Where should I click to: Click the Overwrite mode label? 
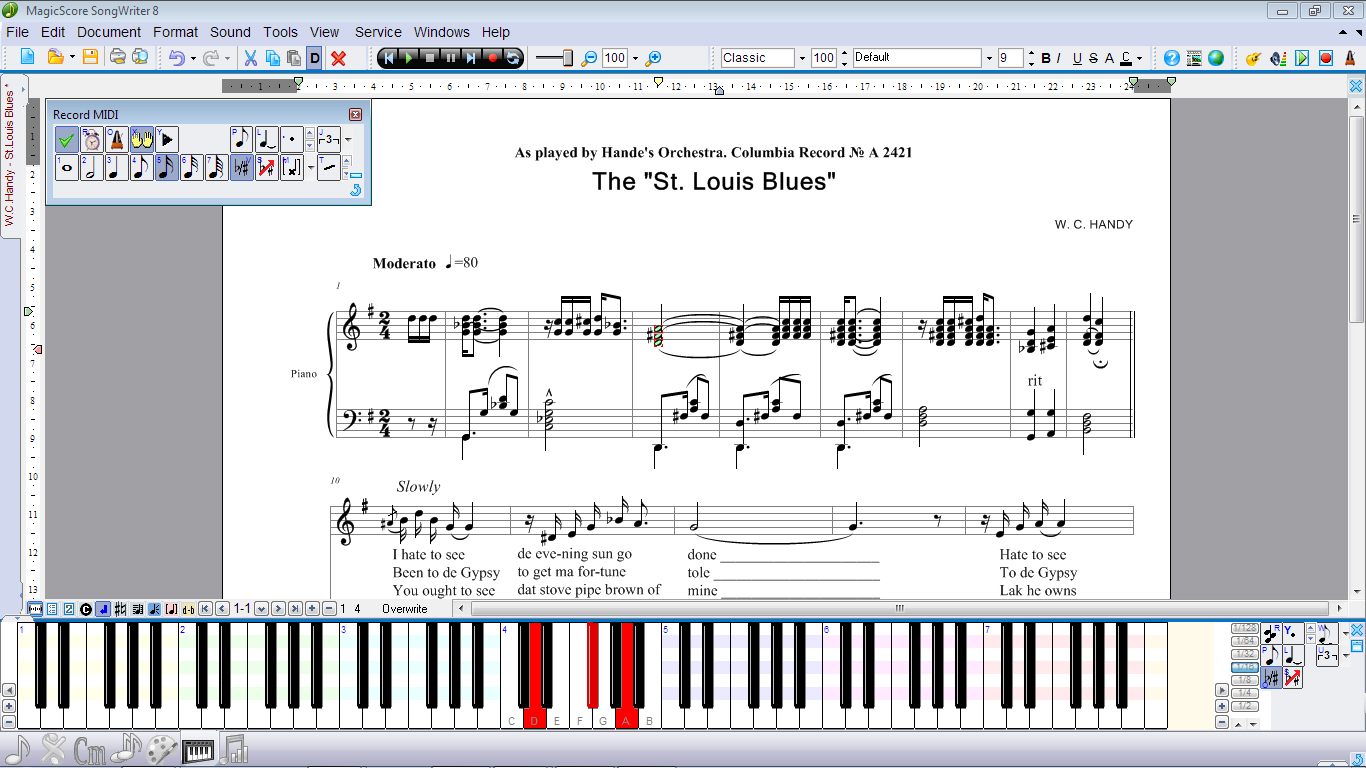pos(404,609)
